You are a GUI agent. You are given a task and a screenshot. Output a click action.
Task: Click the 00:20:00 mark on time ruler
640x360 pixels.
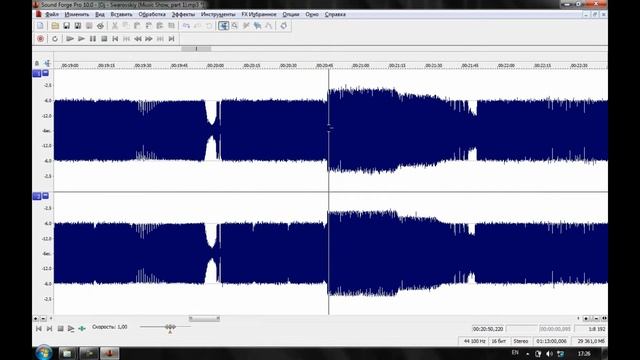pyautogui.click(x=215, y=65)
